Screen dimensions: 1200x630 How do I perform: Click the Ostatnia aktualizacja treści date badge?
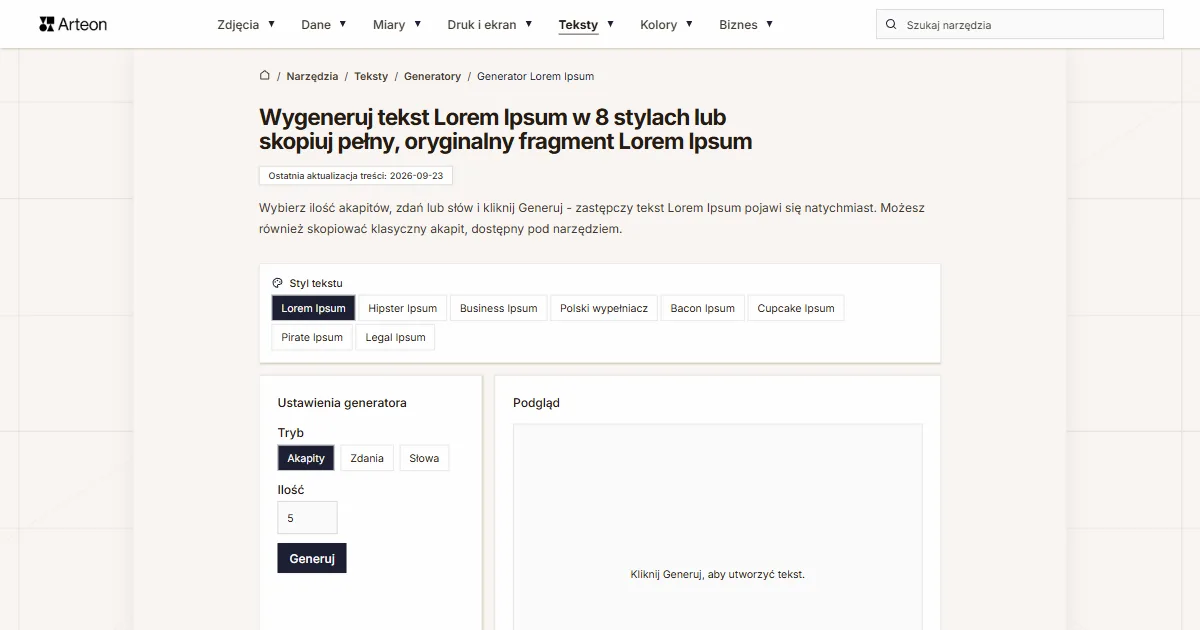pyautogui.click(x=356, y=175)
